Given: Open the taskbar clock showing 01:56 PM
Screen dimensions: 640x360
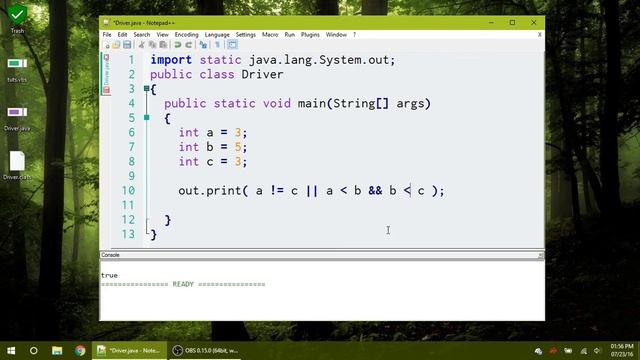Looking at the screenshot, I should click(622, 351).
